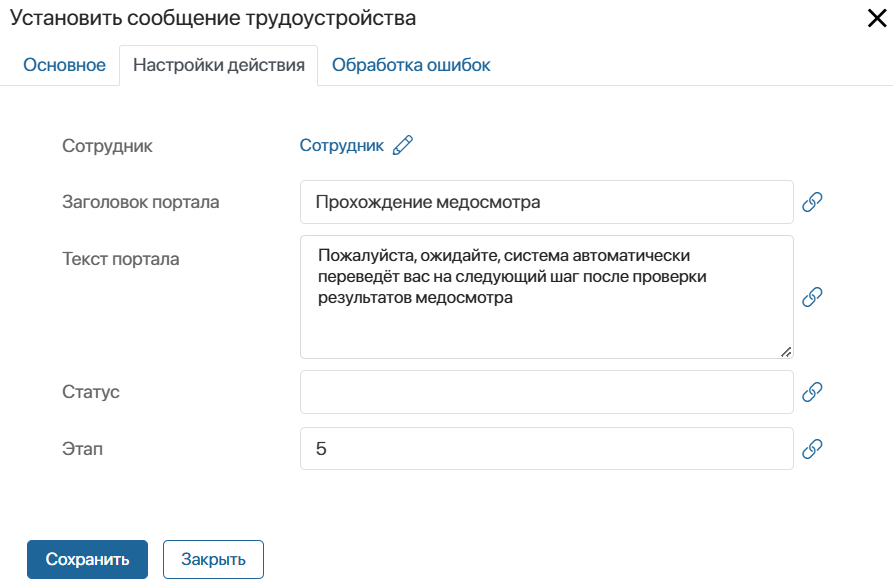
Task: Click the Этап input containing 5
Action: 547,449
